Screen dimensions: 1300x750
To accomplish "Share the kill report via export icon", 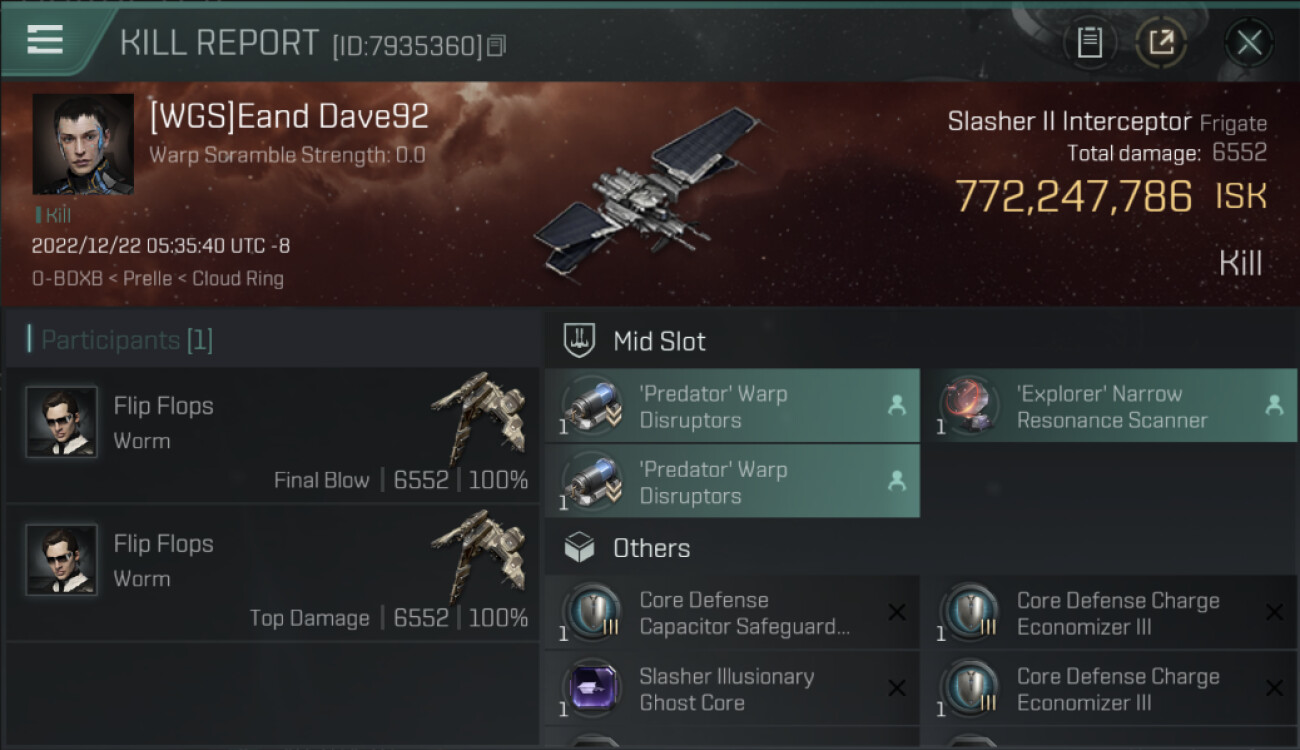I will coord(1161,42).
